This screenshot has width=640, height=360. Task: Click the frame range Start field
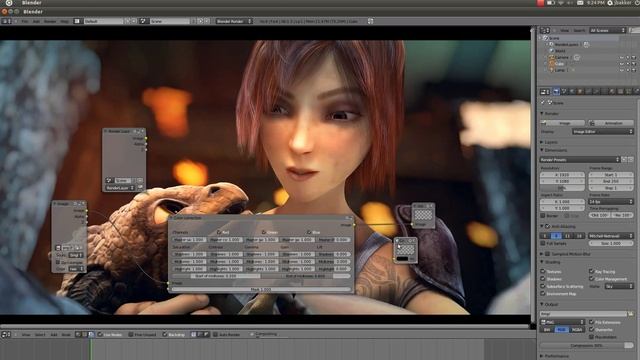tap(611, 175)
